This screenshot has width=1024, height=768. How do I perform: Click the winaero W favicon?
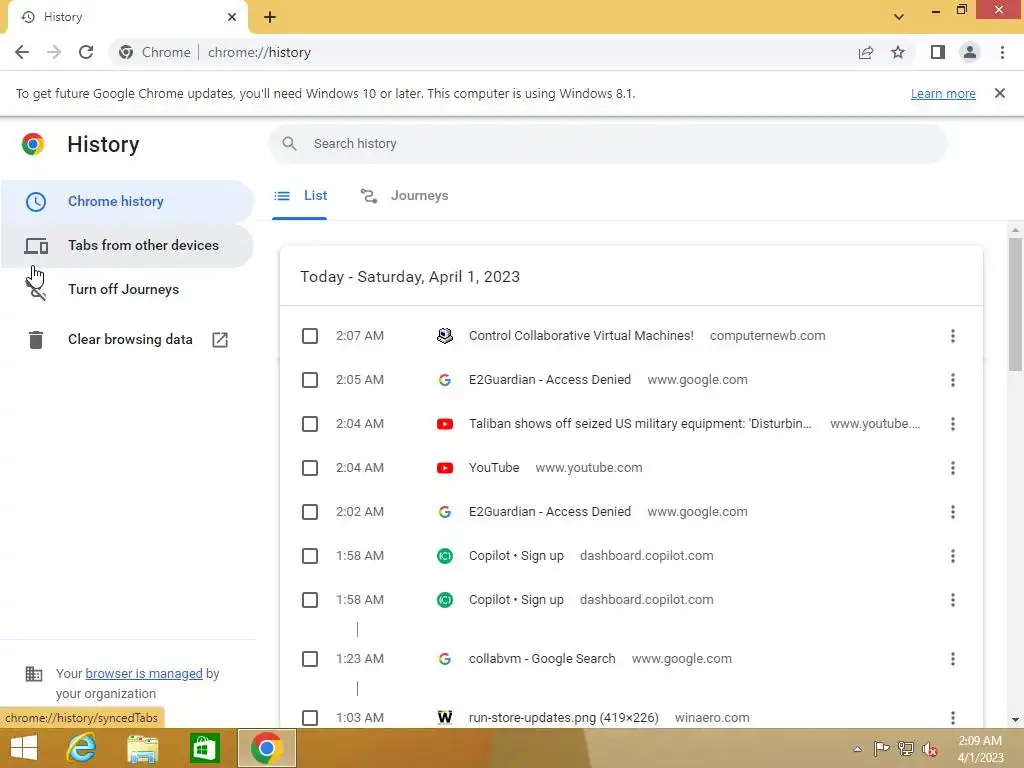click(x=445, y=718)
